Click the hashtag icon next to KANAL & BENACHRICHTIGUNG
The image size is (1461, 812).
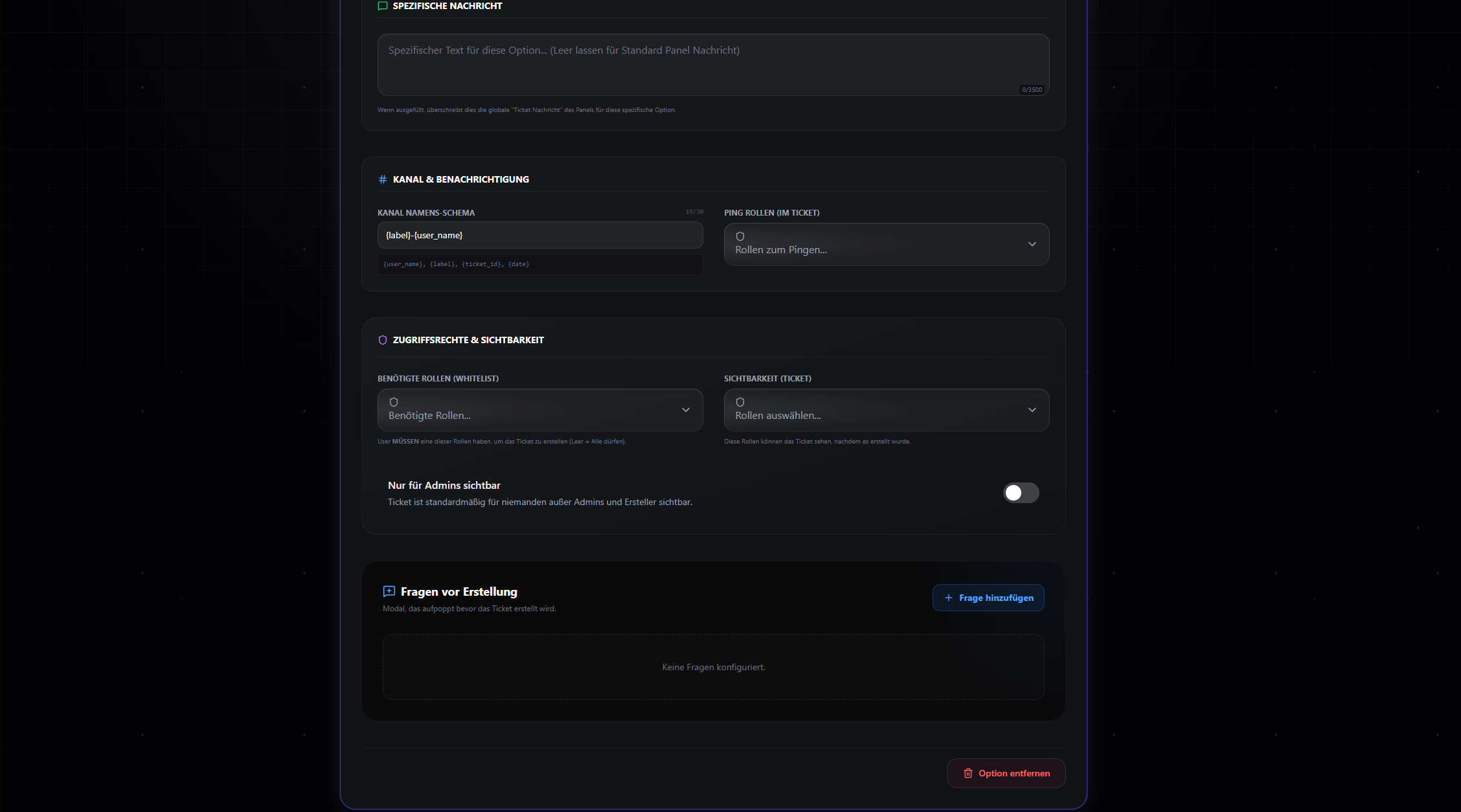click(382, 179)
